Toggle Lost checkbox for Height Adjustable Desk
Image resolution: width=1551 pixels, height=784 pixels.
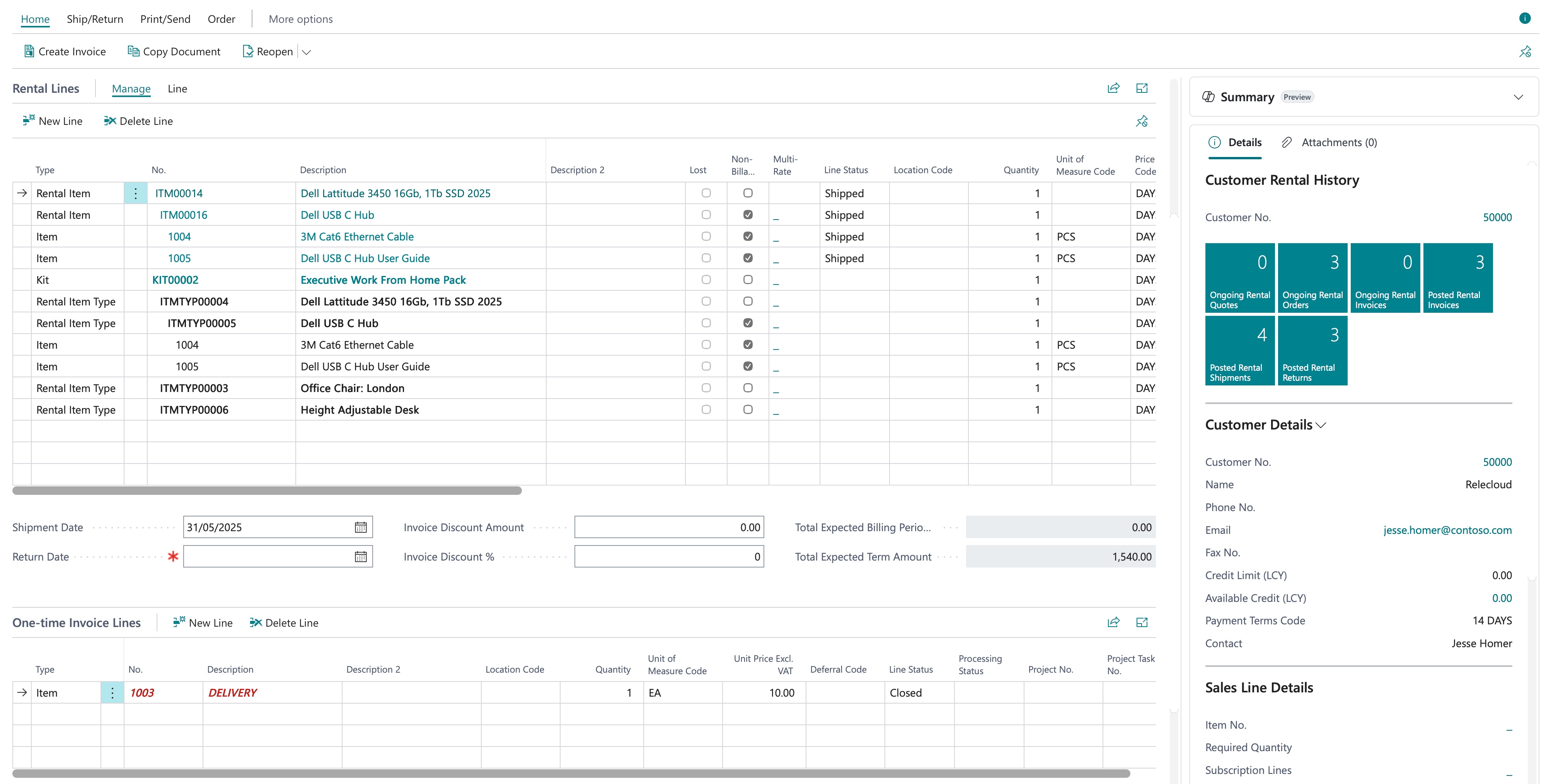706,410
